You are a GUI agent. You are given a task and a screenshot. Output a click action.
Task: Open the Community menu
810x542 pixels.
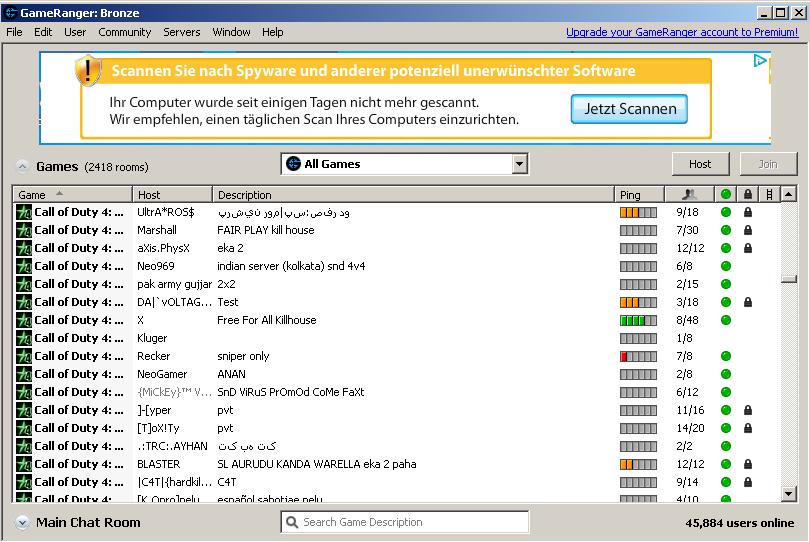(124, 32)
